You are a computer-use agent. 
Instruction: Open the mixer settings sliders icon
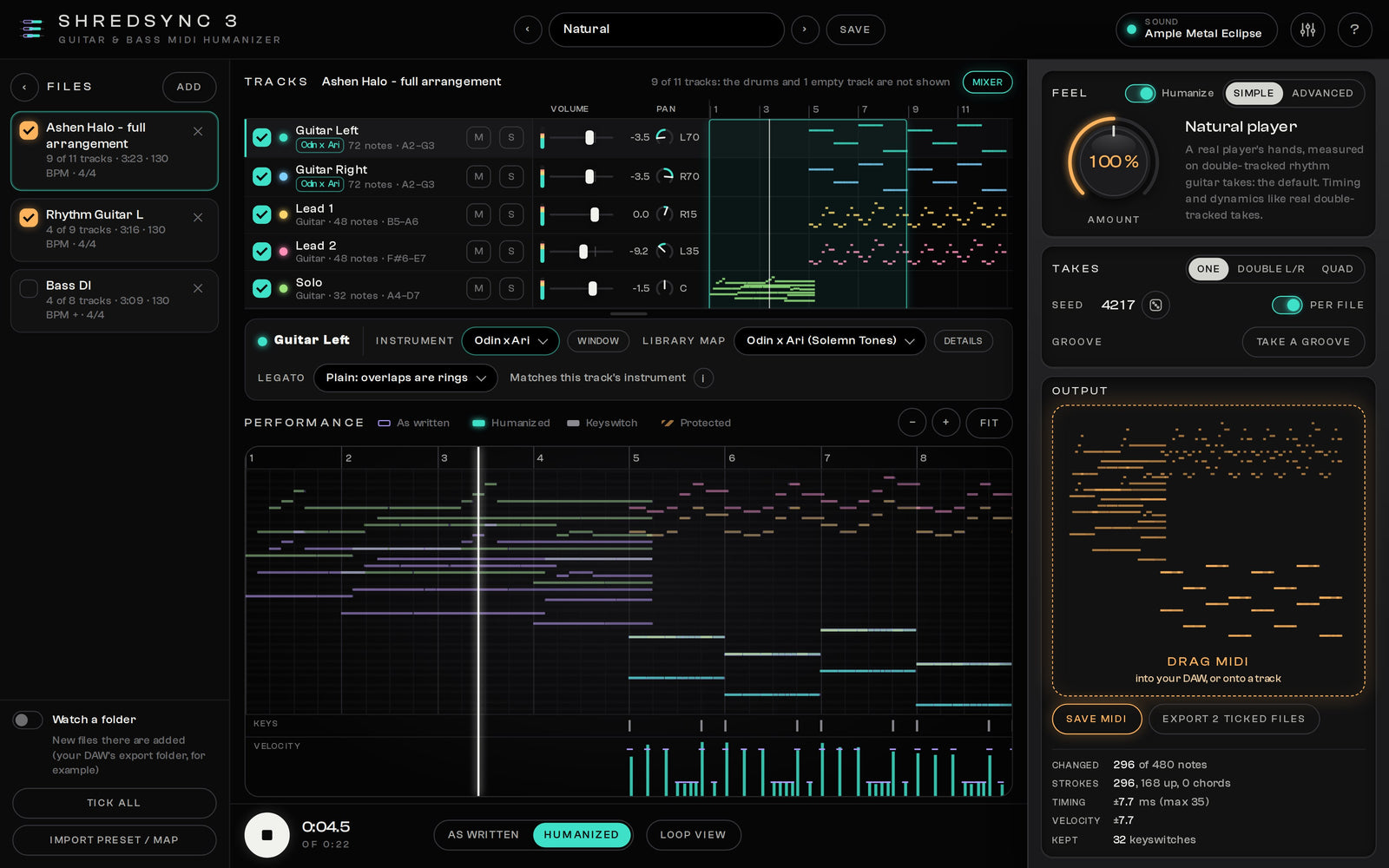tap(1307, 30)
